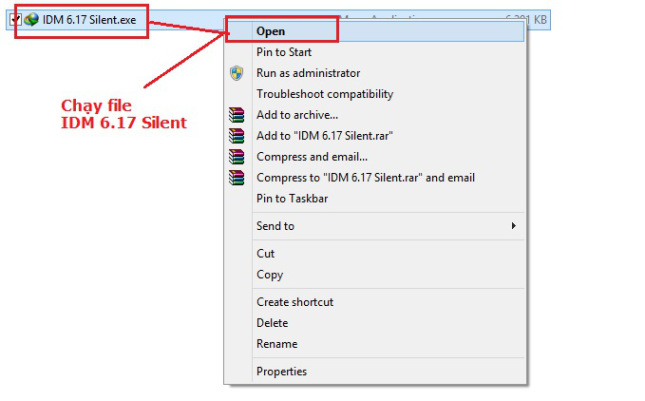Select Add to "IDM 6.17 Silent.rar"

[325, 136]
